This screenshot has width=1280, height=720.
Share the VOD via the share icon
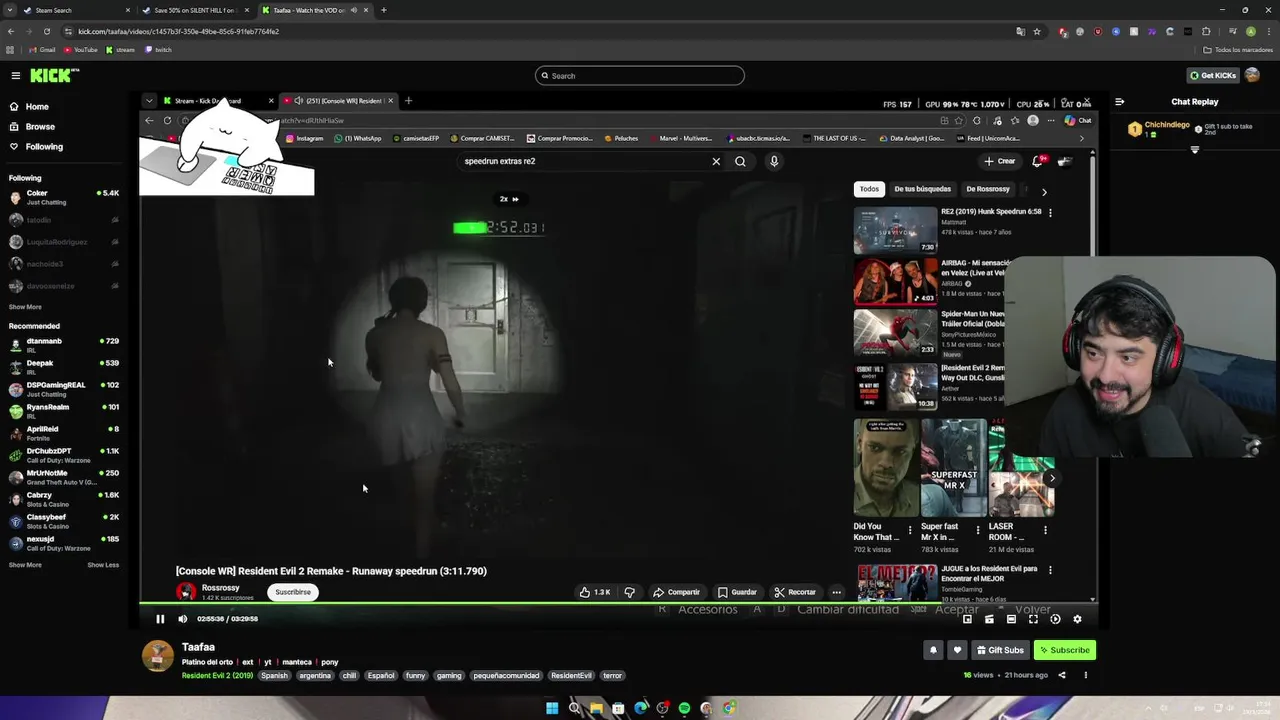point(1062,675)
